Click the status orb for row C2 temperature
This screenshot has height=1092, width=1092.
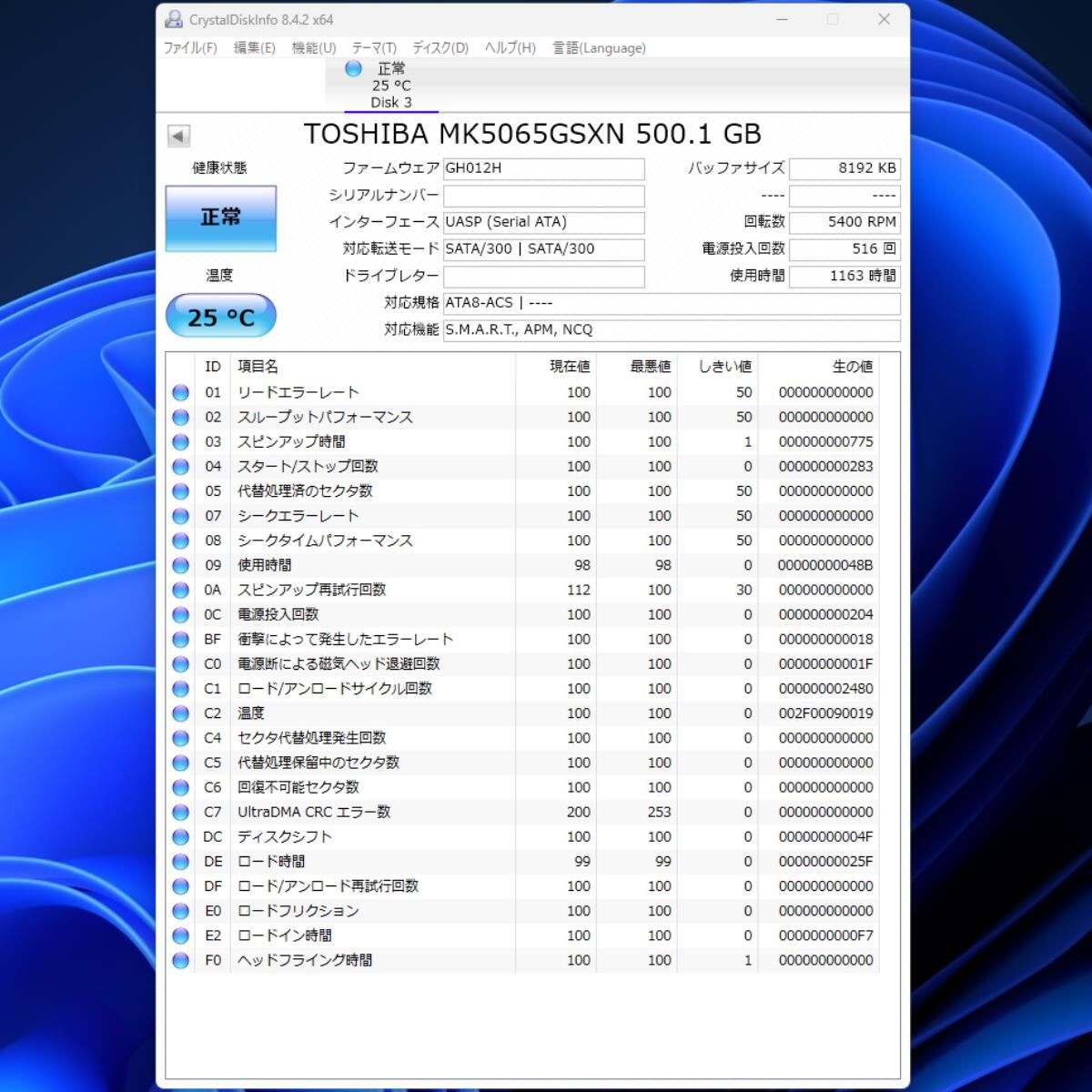coord(180,713)
